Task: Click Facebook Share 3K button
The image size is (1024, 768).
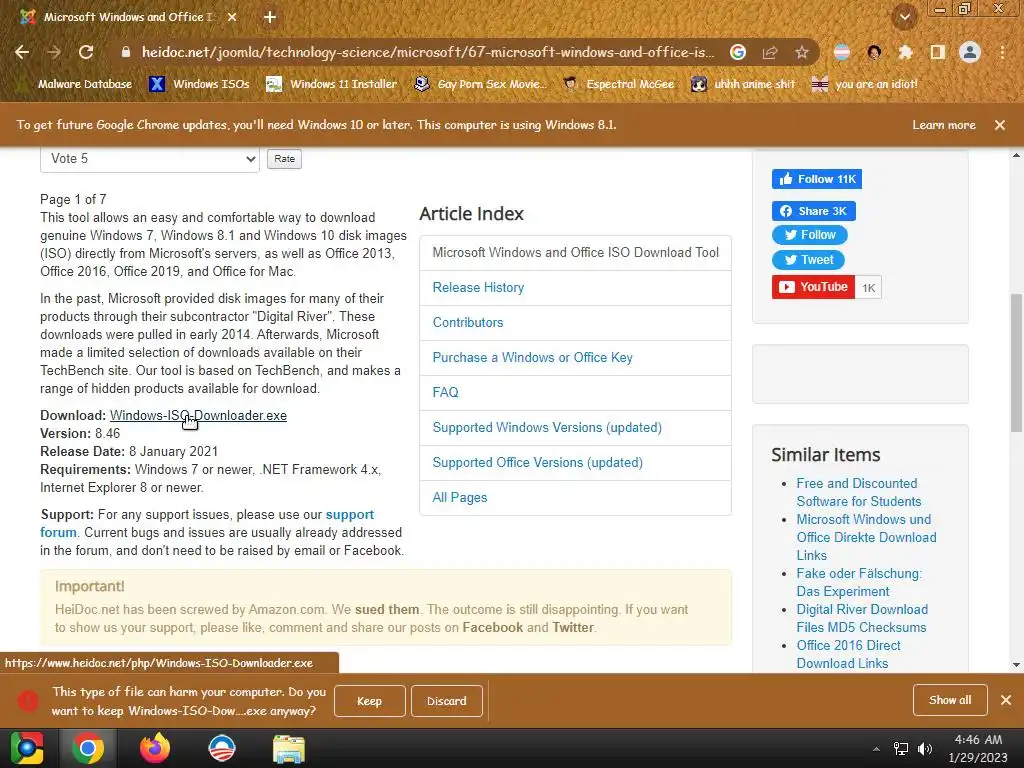Action: pos(814,211)
